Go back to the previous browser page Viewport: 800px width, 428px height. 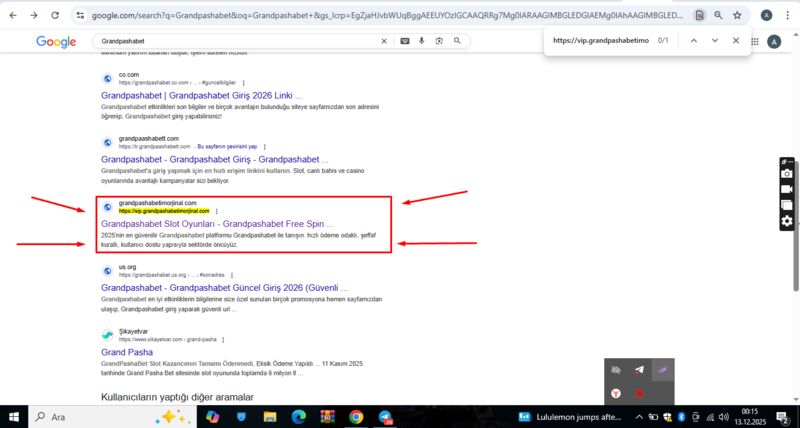click(13, 15)
